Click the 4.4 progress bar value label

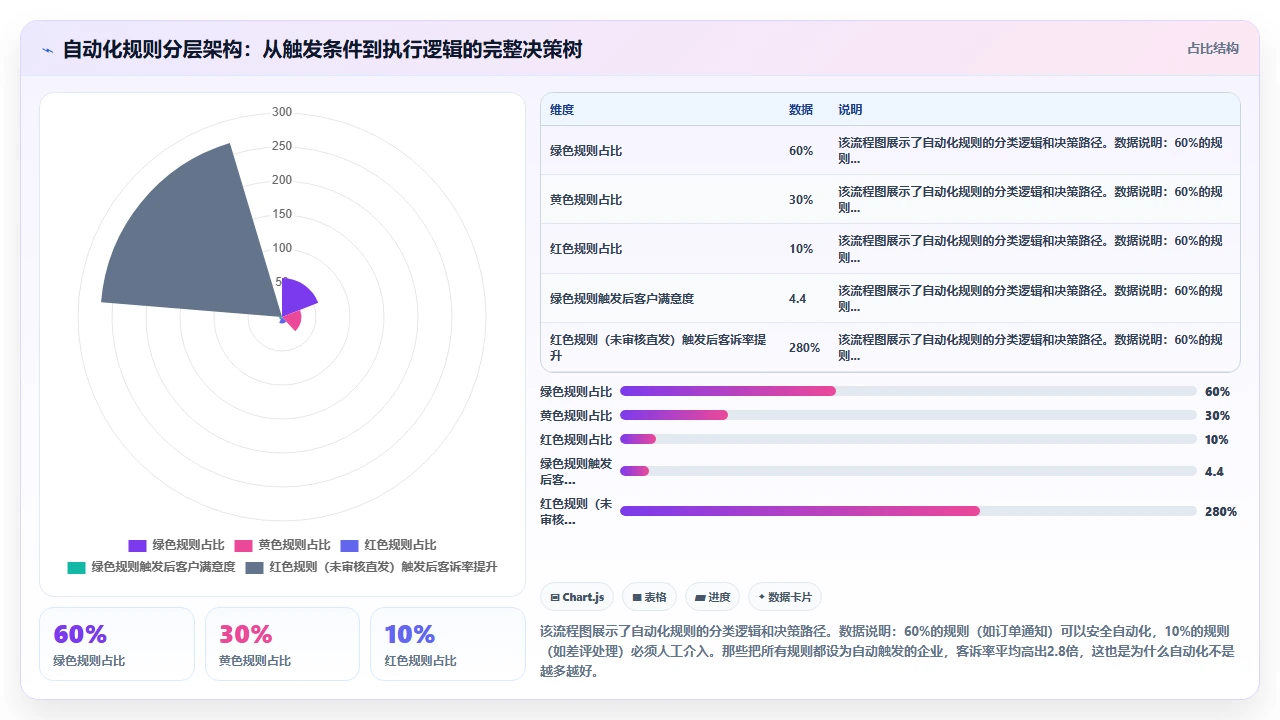1214,471
